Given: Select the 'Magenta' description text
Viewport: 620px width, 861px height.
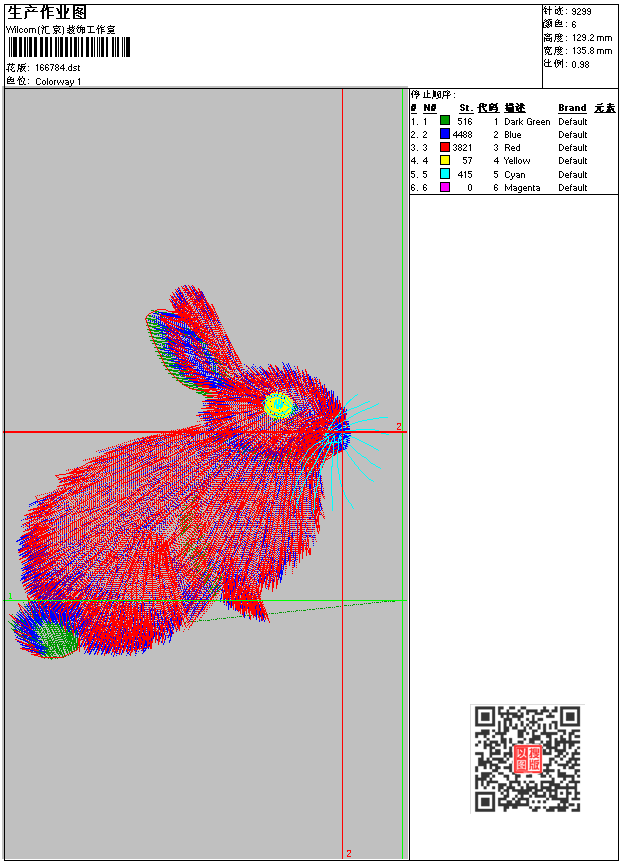Looking at the screenshot, I should [522, 188].
